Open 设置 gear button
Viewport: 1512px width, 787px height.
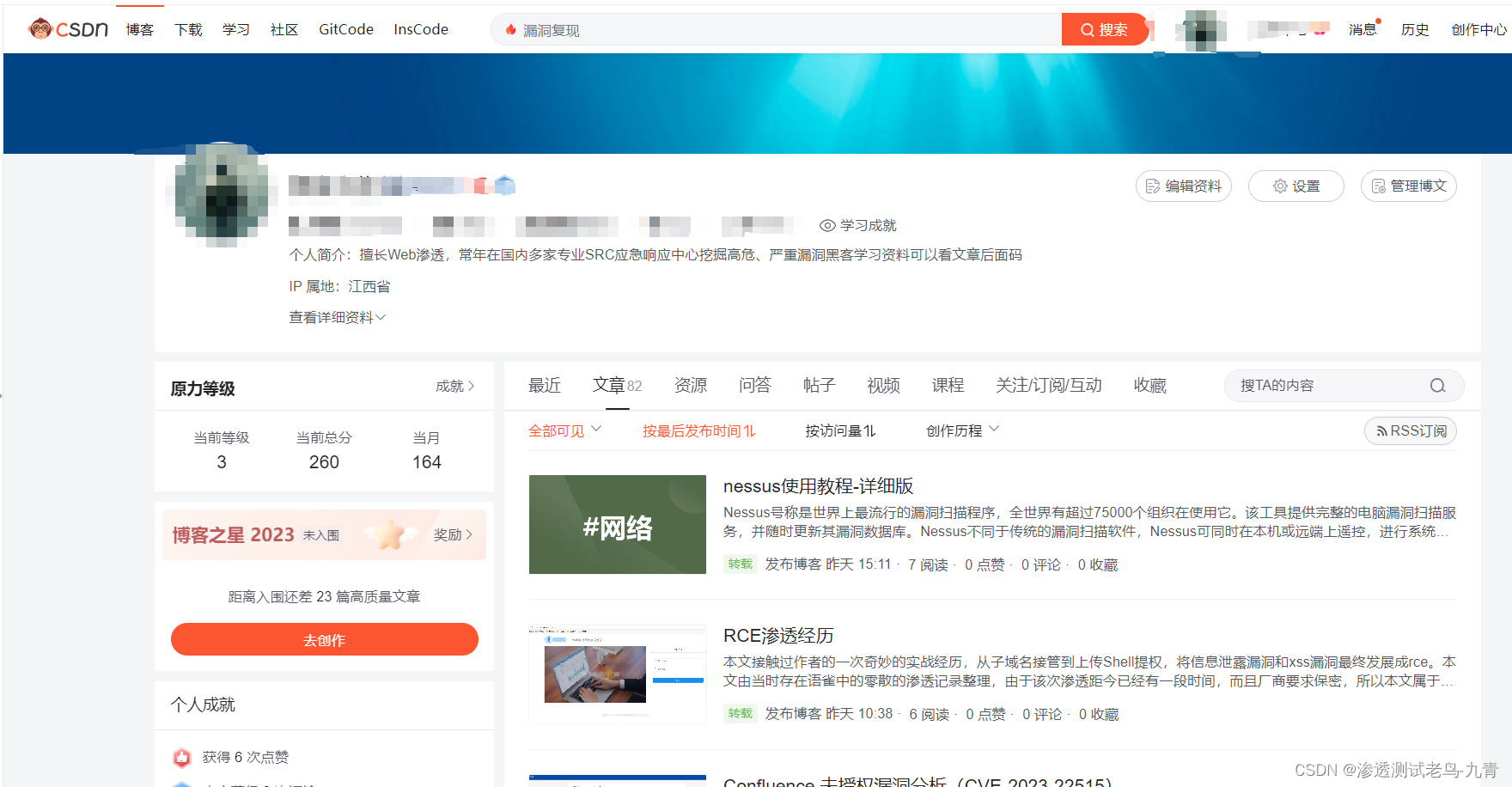pos(1296,186)
